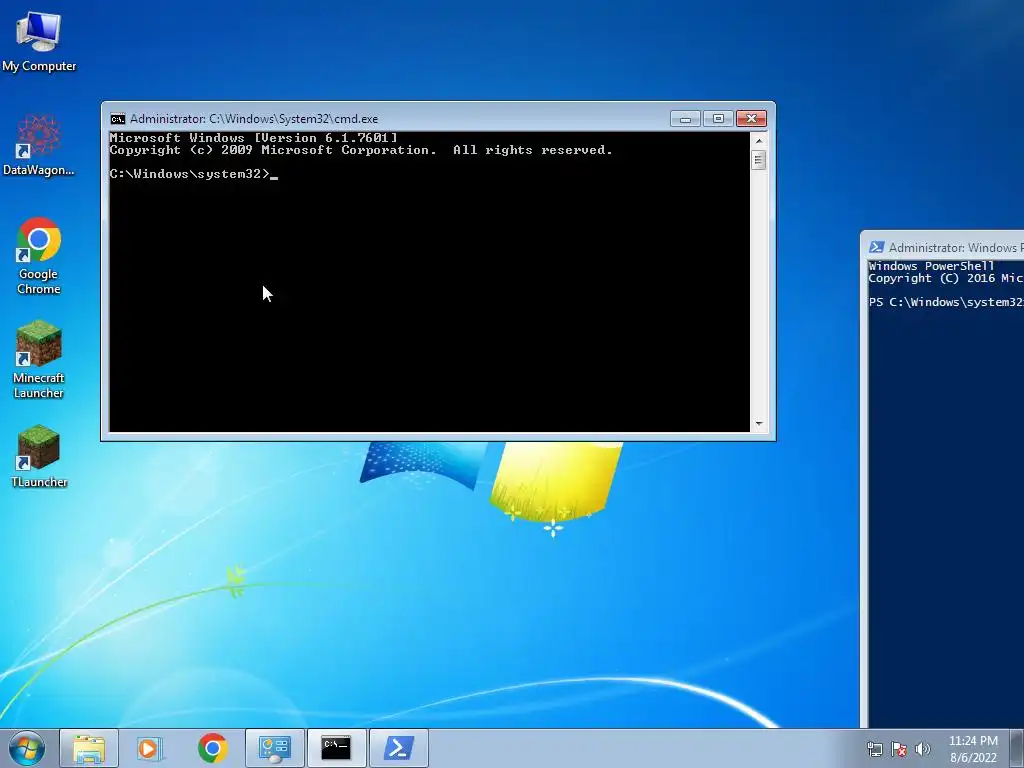Open Google Chrome from the taskbar

212,748
